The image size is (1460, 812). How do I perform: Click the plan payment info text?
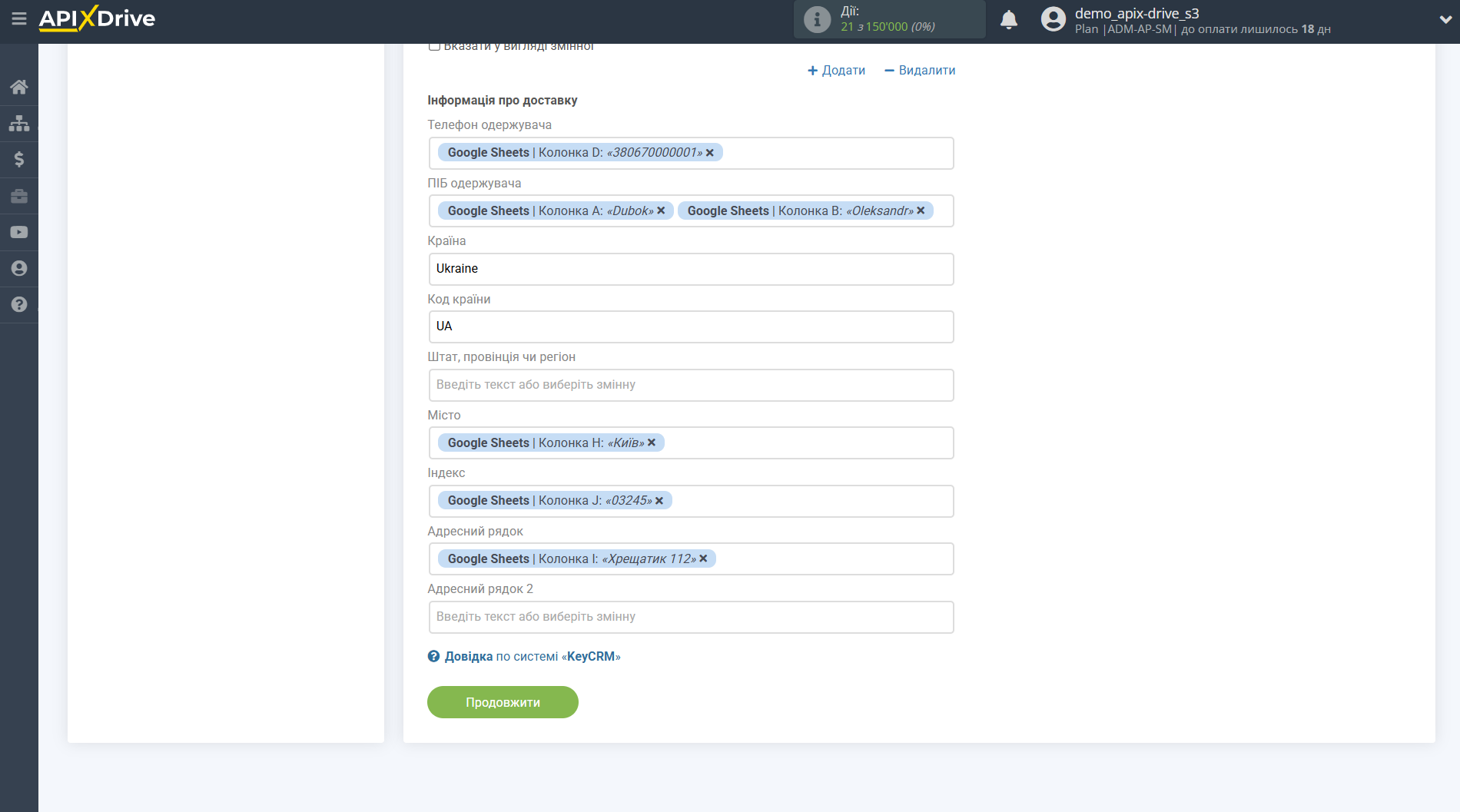coord(1203,29)
